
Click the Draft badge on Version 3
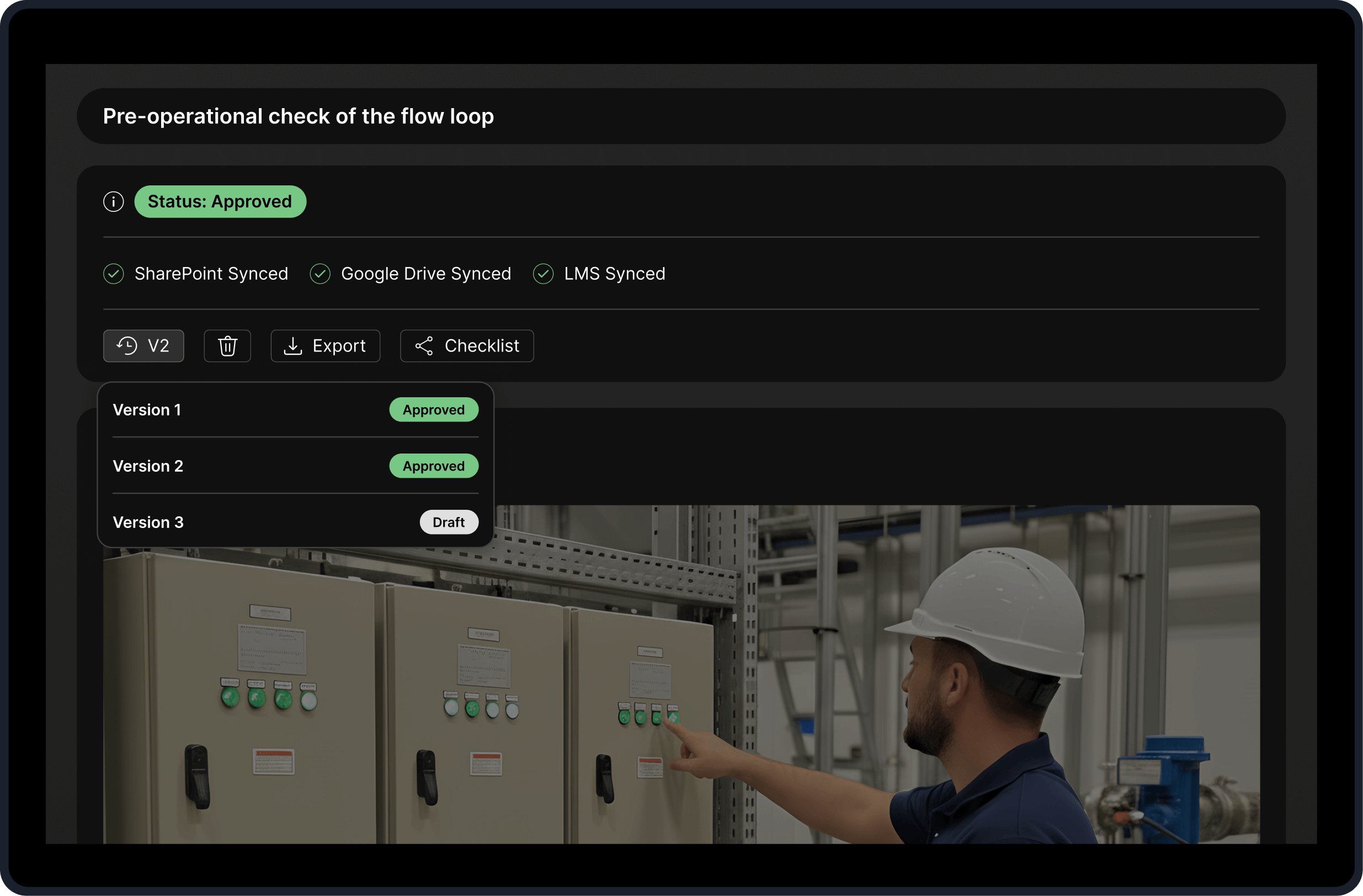pyautogui.click(x=449, y=522)
